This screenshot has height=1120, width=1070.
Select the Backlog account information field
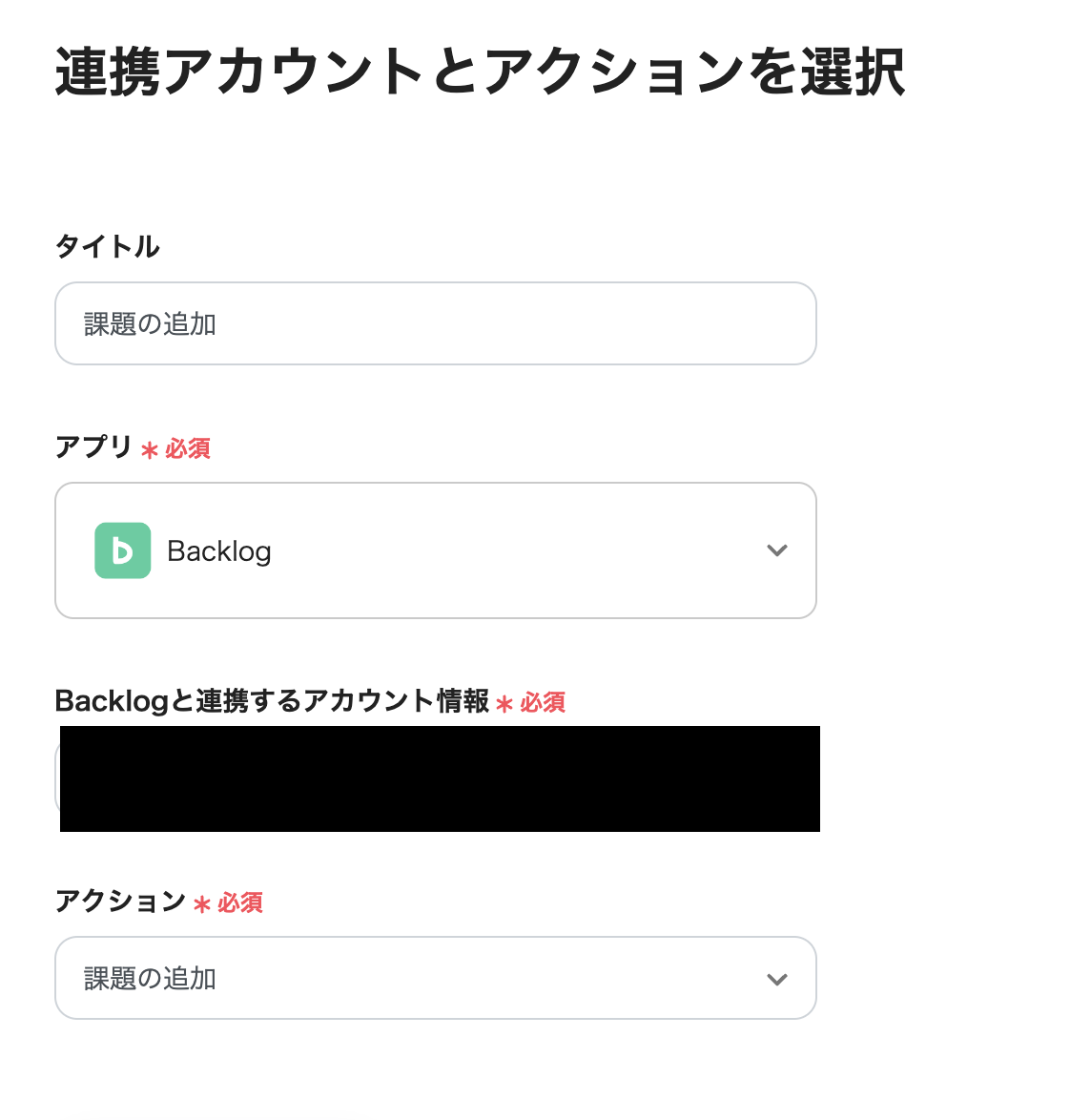click(x=440, y=778)
